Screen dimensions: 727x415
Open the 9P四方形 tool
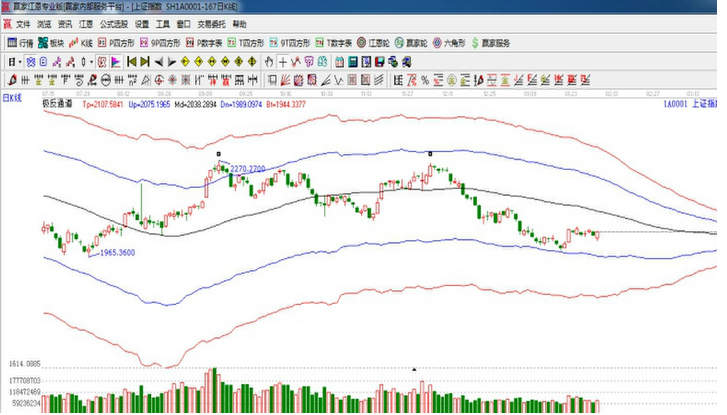[159, 43]
